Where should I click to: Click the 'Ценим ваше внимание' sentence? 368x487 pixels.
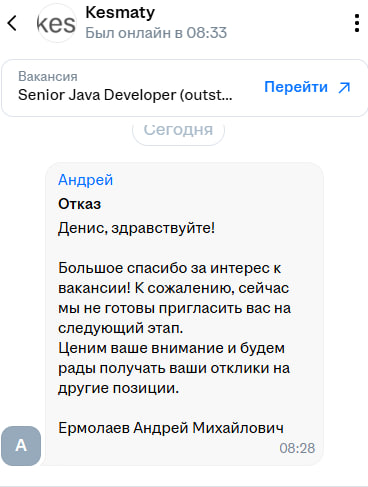tap(174, 368)
